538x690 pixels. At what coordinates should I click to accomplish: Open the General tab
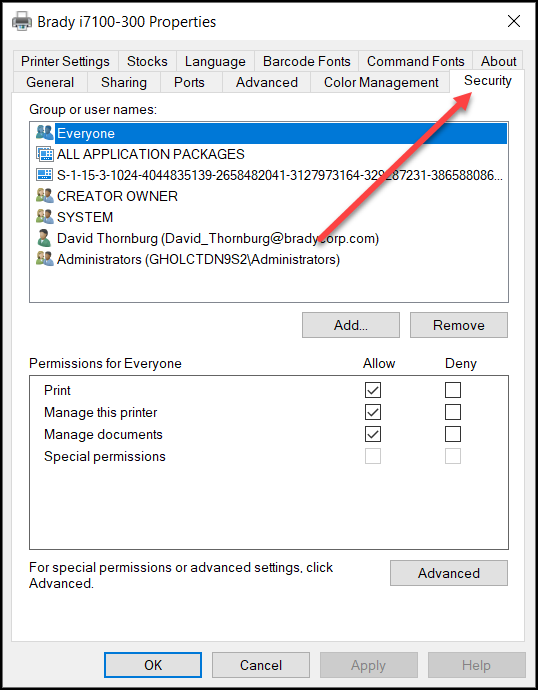(50, 82)
